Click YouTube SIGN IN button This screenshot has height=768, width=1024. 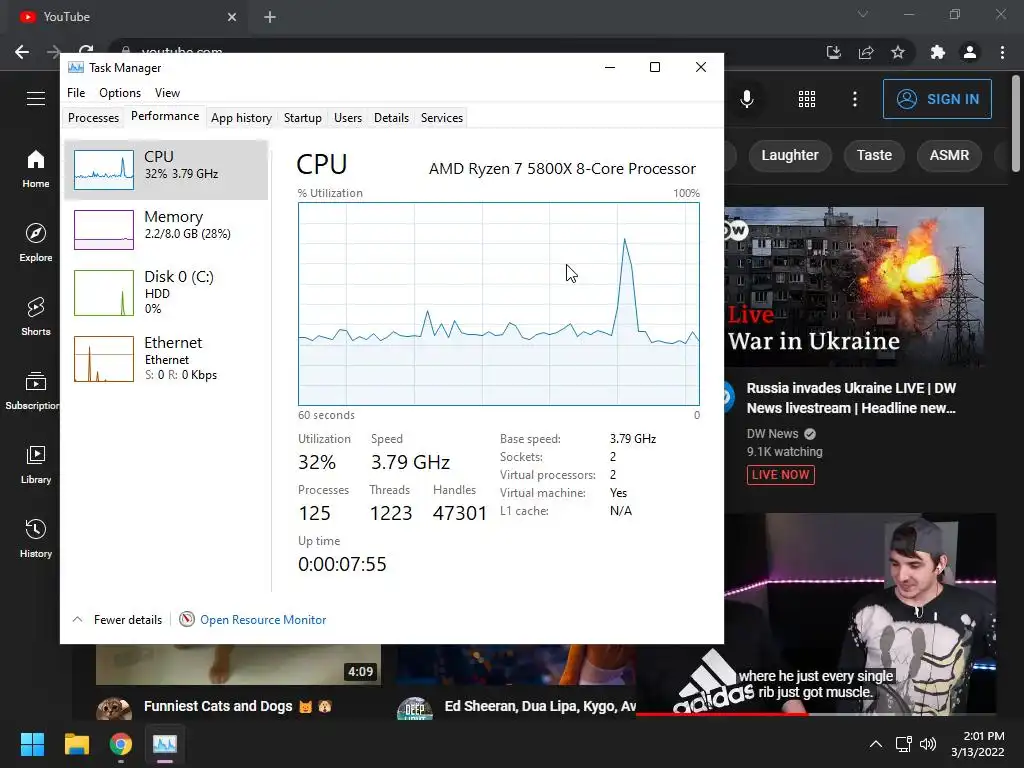937,99
